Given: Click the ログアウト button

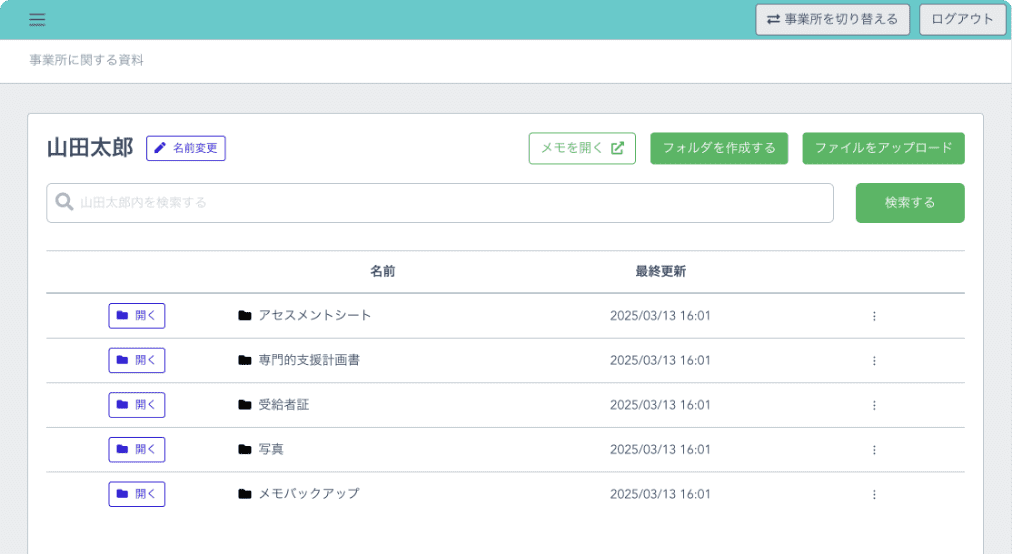Looking at the screenshot, I should coord(962,19).
